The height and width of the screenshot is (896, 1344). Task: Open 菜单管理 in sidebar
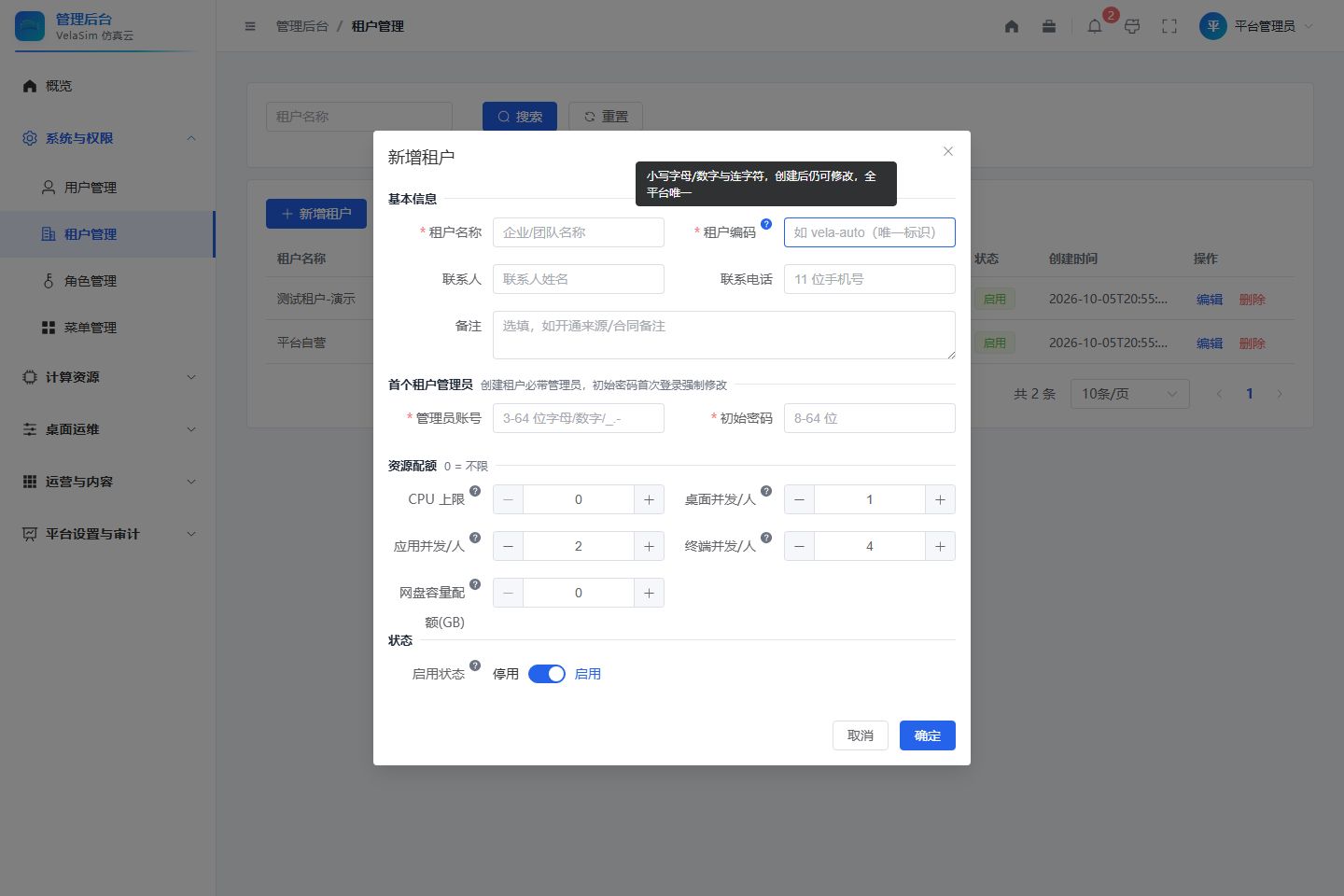pos(108,328)
